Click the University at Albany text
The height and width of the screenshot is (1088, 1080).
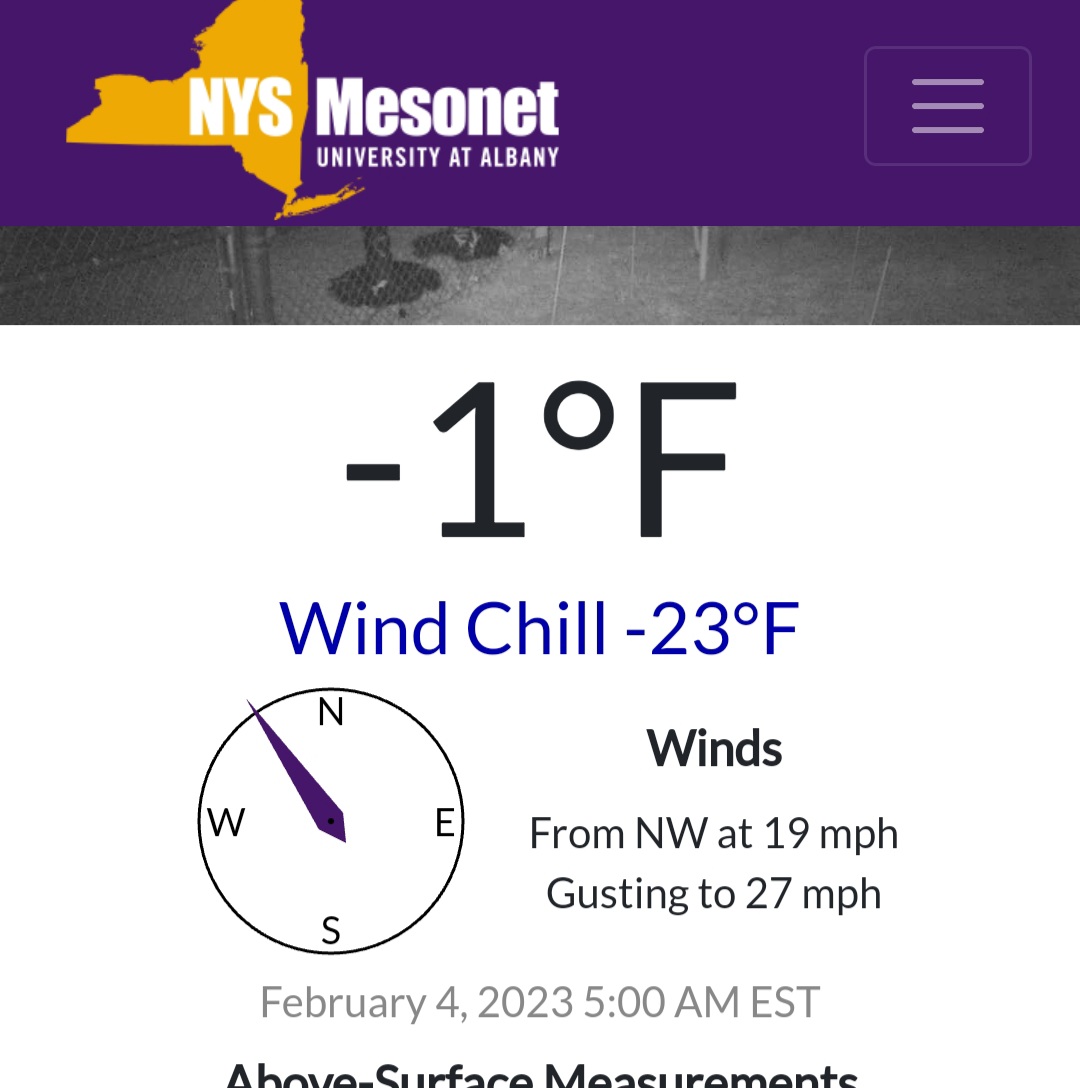[x=437, y=157]
